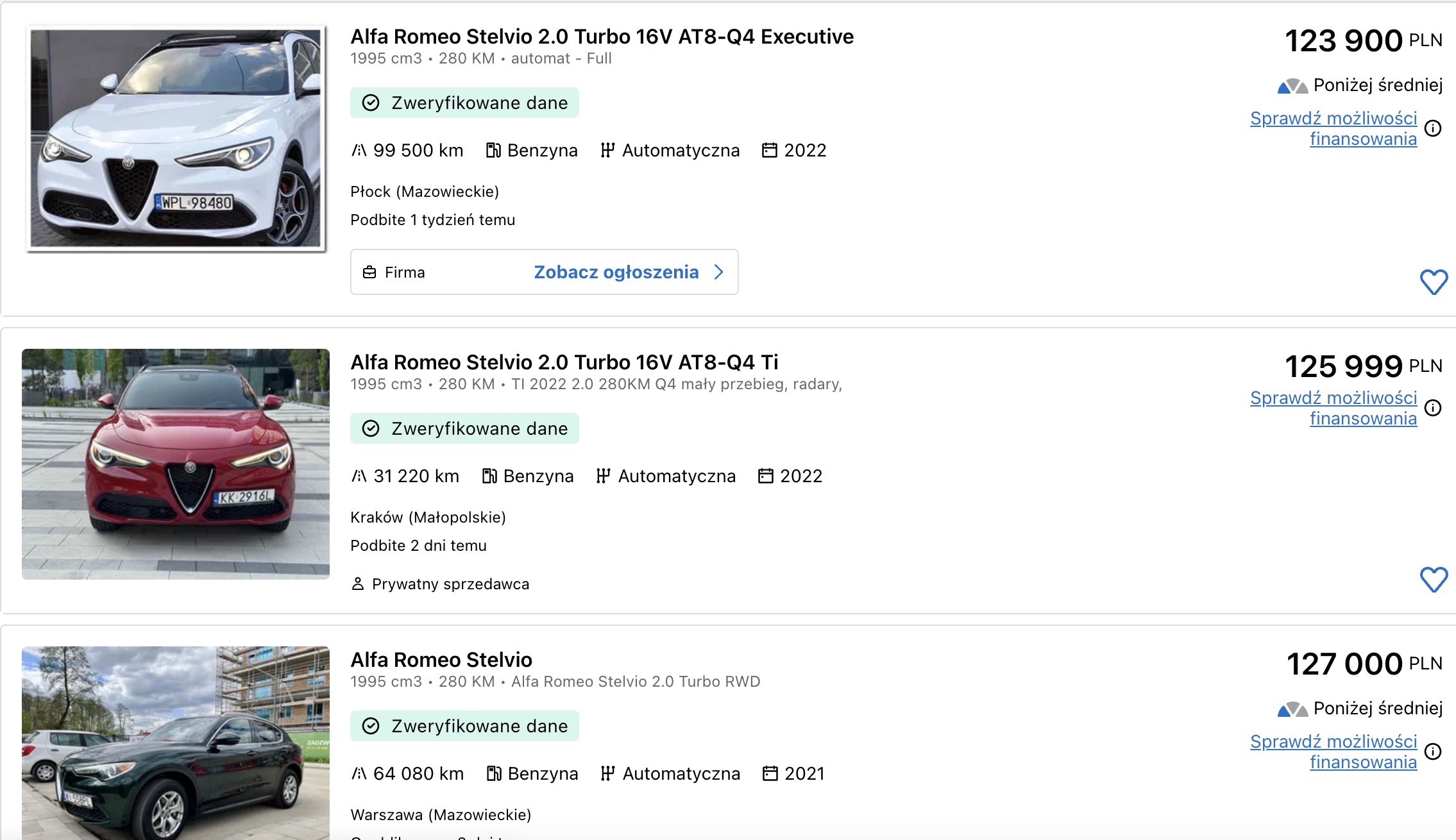Click price rating icon on 127 000 PLN listing

[1292, 709]
